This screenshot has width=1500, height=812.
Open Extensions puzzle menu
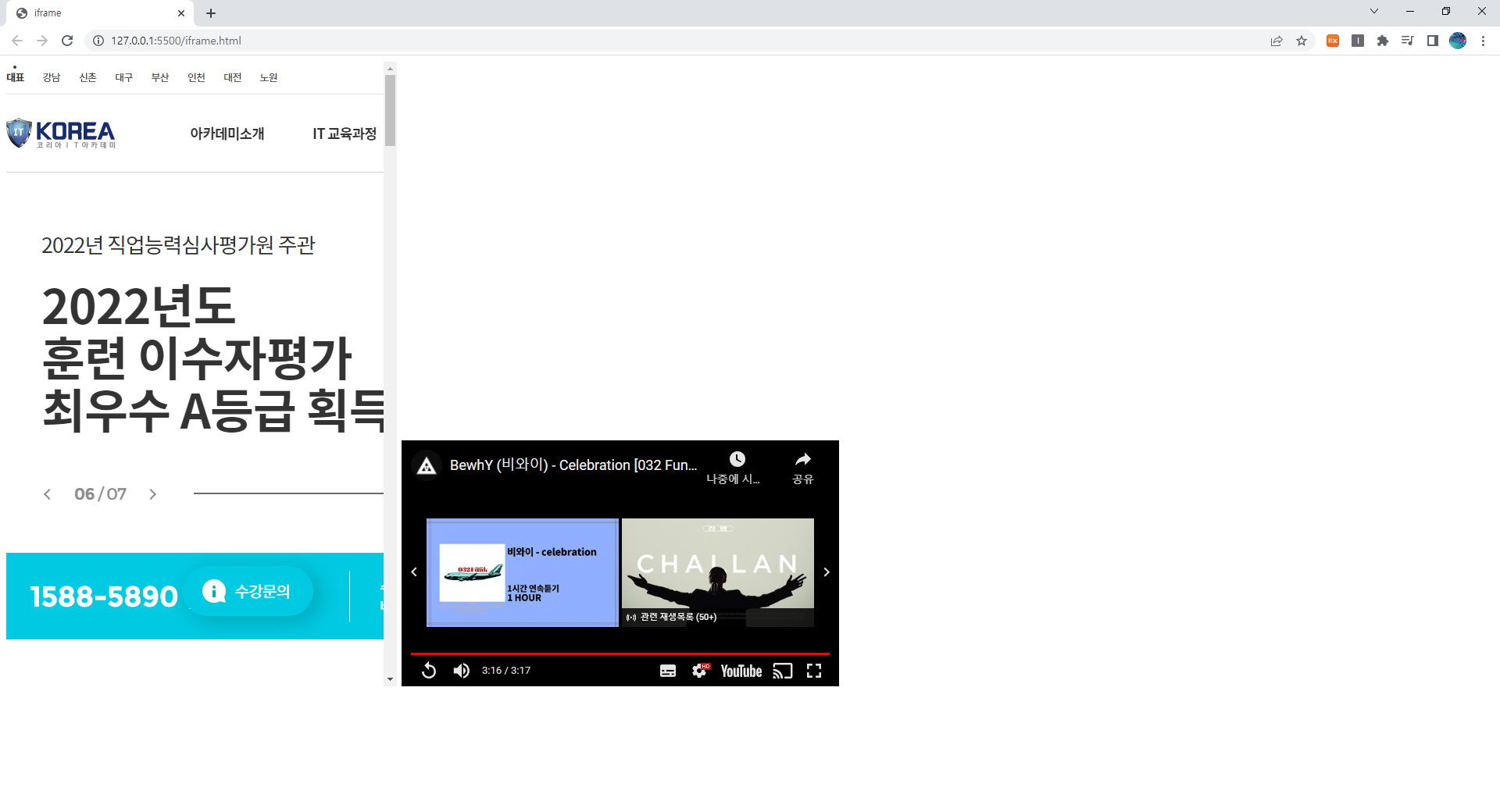tap(1383, 41)
